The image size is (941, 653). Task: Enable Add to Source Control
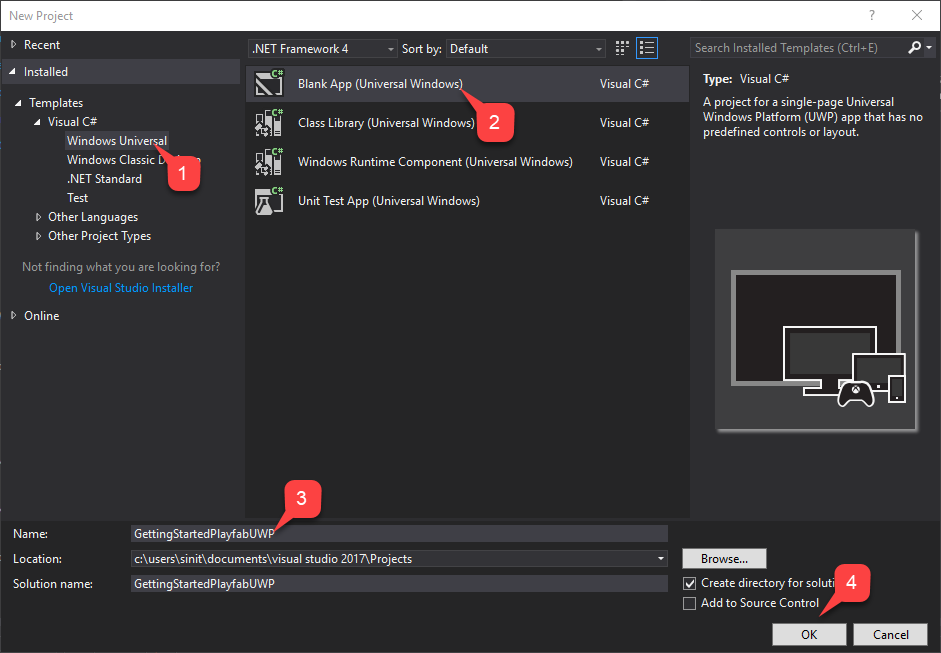691,602
